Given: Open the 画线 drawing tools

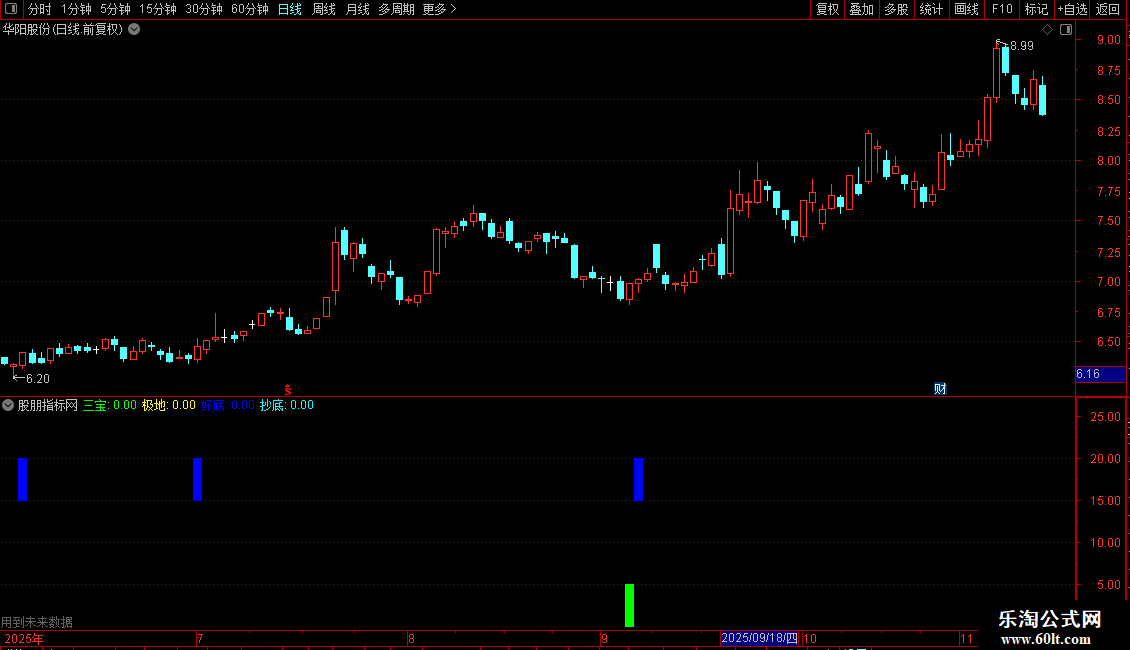Looking at the screenshot, I should [x=966, y=9].
